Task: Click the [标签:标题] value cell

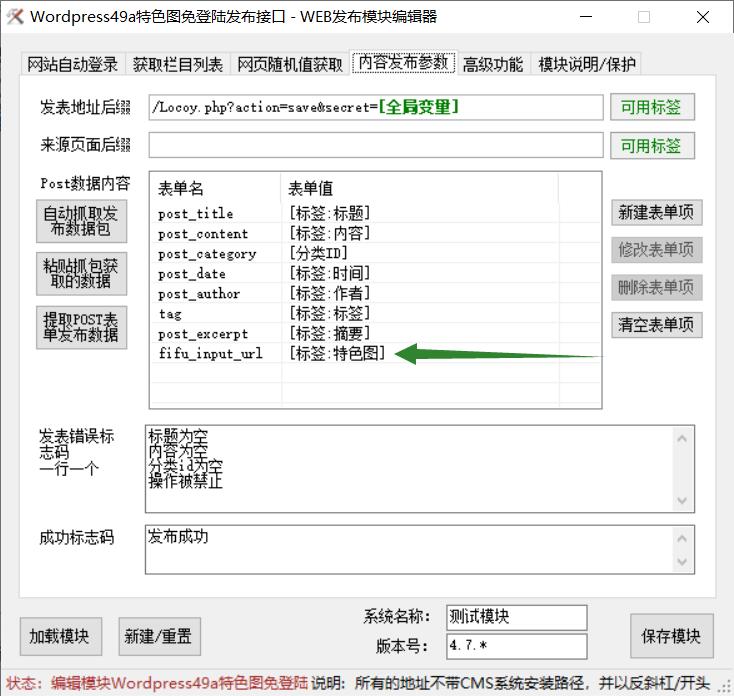Action: pyautogui.click(x=330, y=213)
